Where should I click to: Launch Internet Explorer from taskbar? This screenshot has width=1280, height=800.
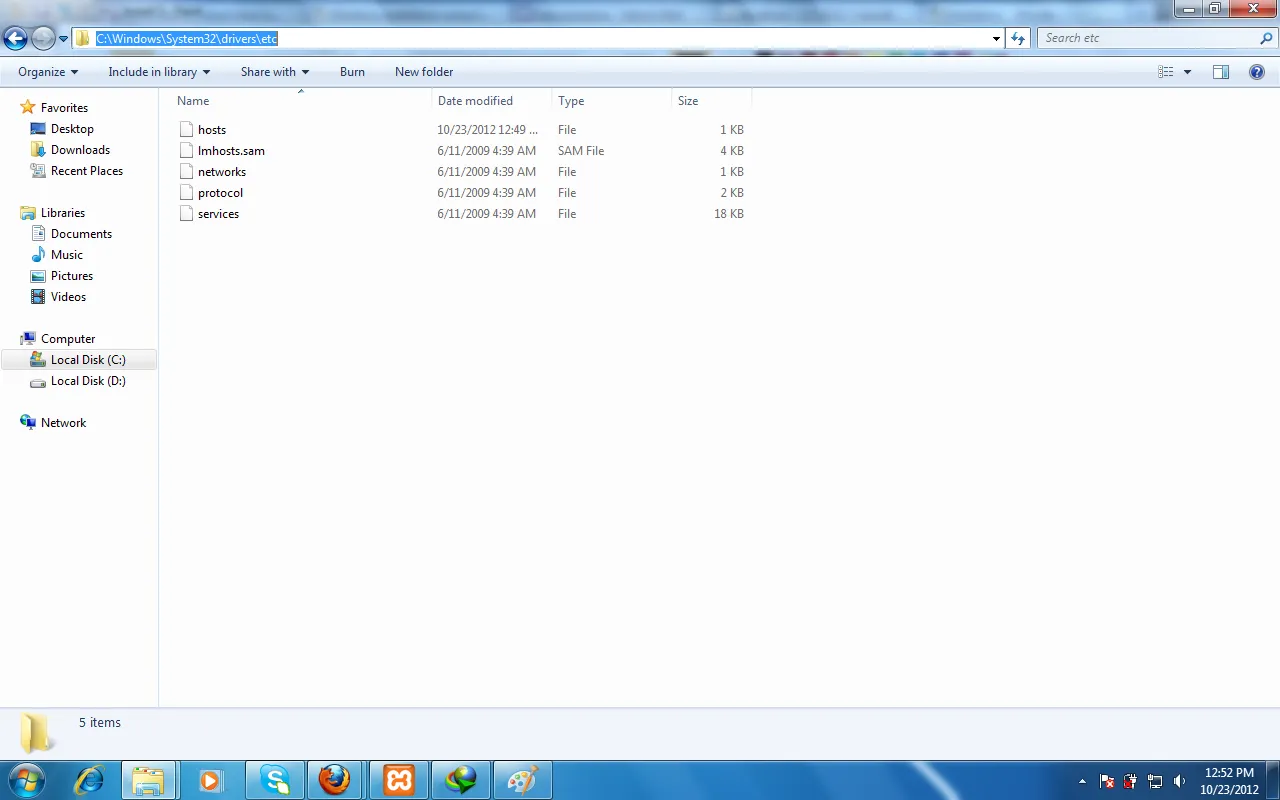(89, 780)
